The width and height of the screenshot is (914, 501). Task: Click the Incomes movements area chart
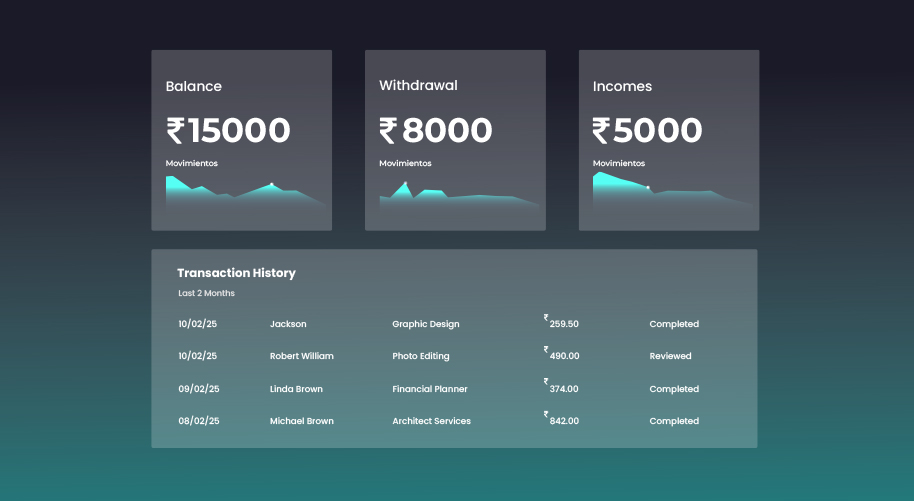tap(670, 191)
